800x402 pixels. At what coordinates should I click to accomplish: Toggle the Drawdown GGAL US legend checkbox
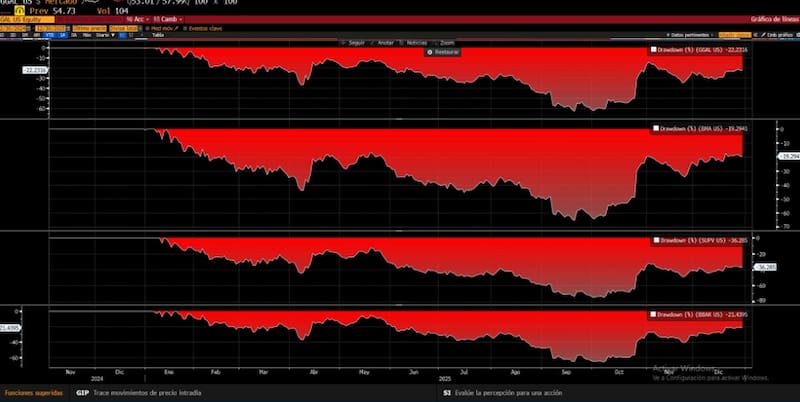[x=654, y=49]
